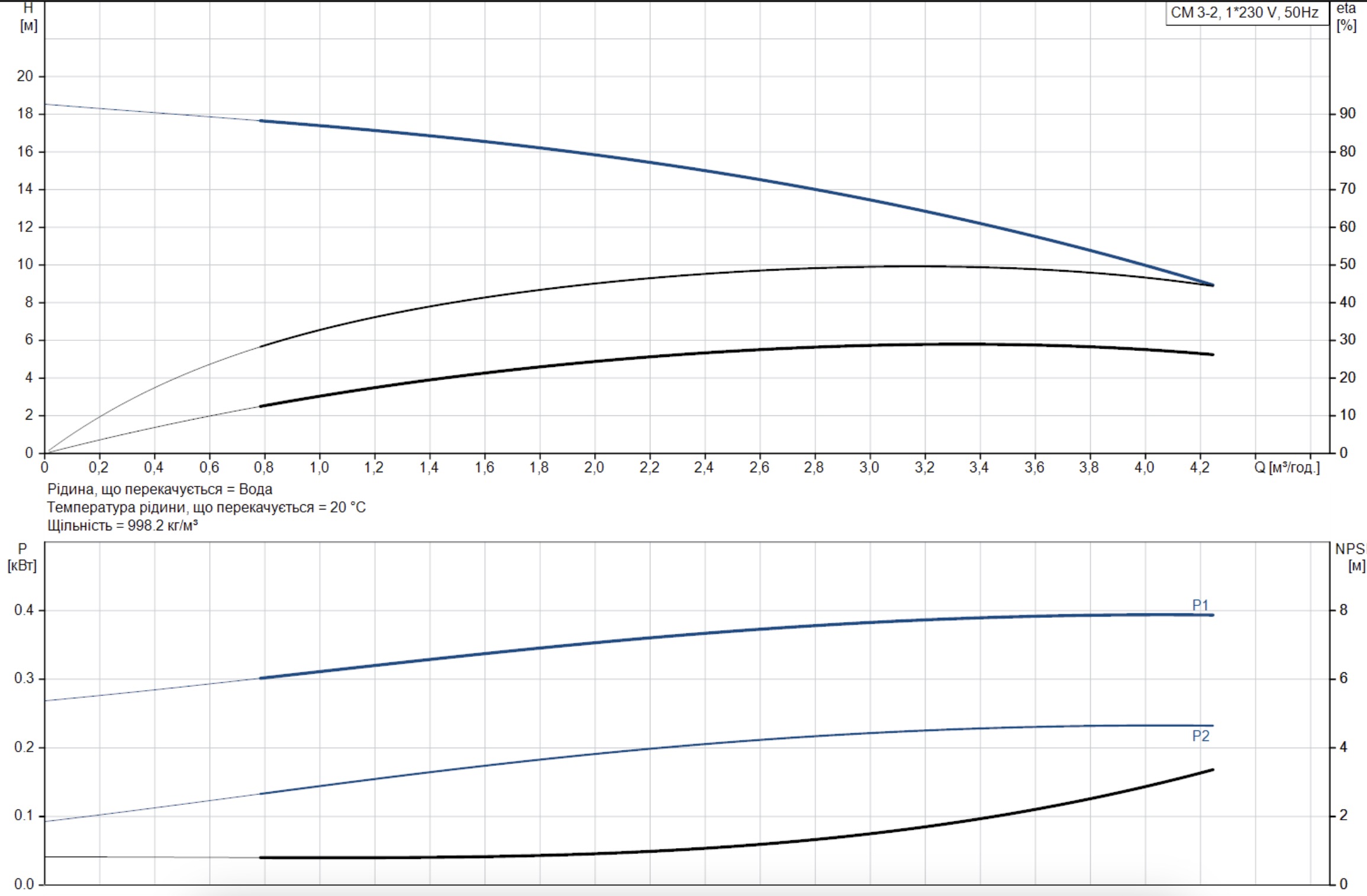Screen dimensions: 1367x896
Task: Click the 2,0 tick on the Q axis
Action: point(594,468)
